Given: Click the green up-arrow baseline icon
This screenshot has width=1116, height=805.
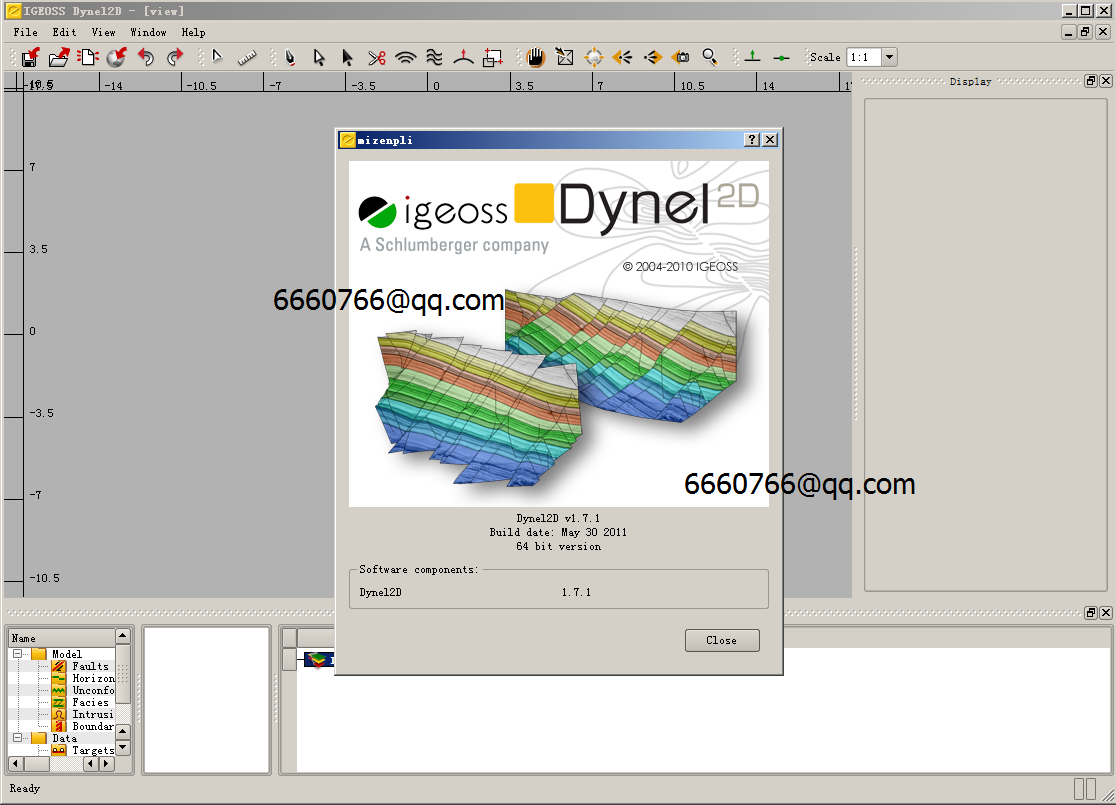Looking at the screenshot, I should pyautogui.click(x=752, y=58).
